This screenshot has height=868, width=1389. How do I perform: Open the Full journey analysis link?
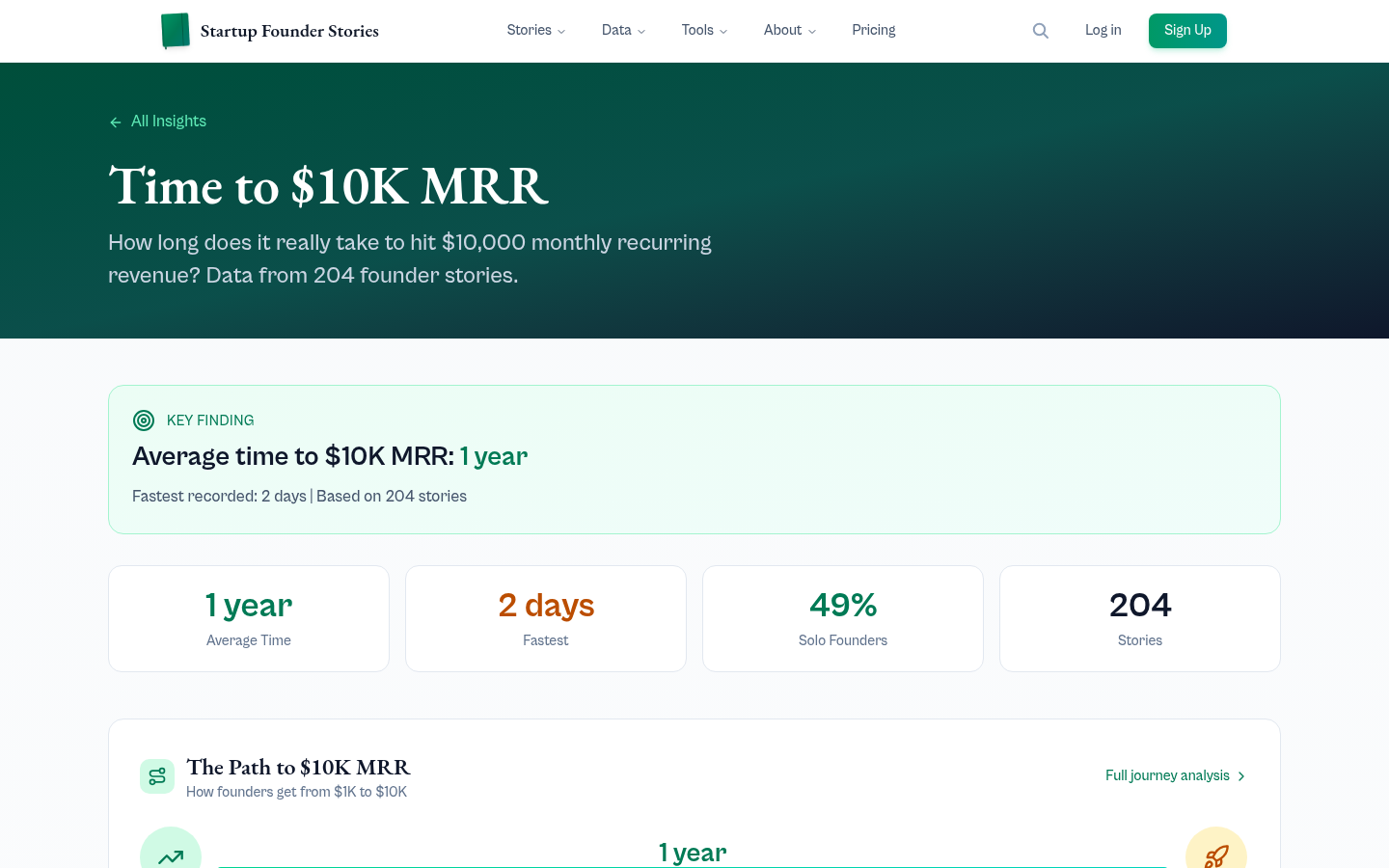1167,775
